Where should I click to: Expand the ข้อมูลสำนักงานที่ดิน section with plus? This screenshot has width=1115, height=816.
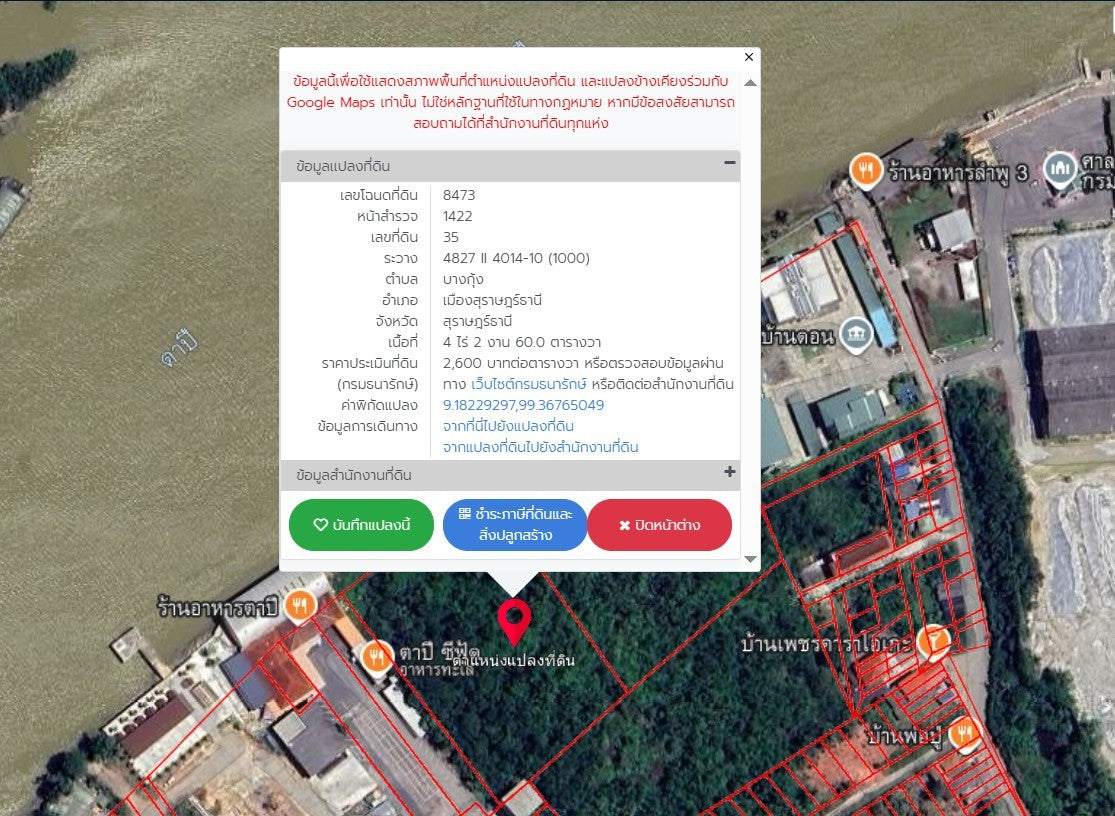click(x=729, y=472)
